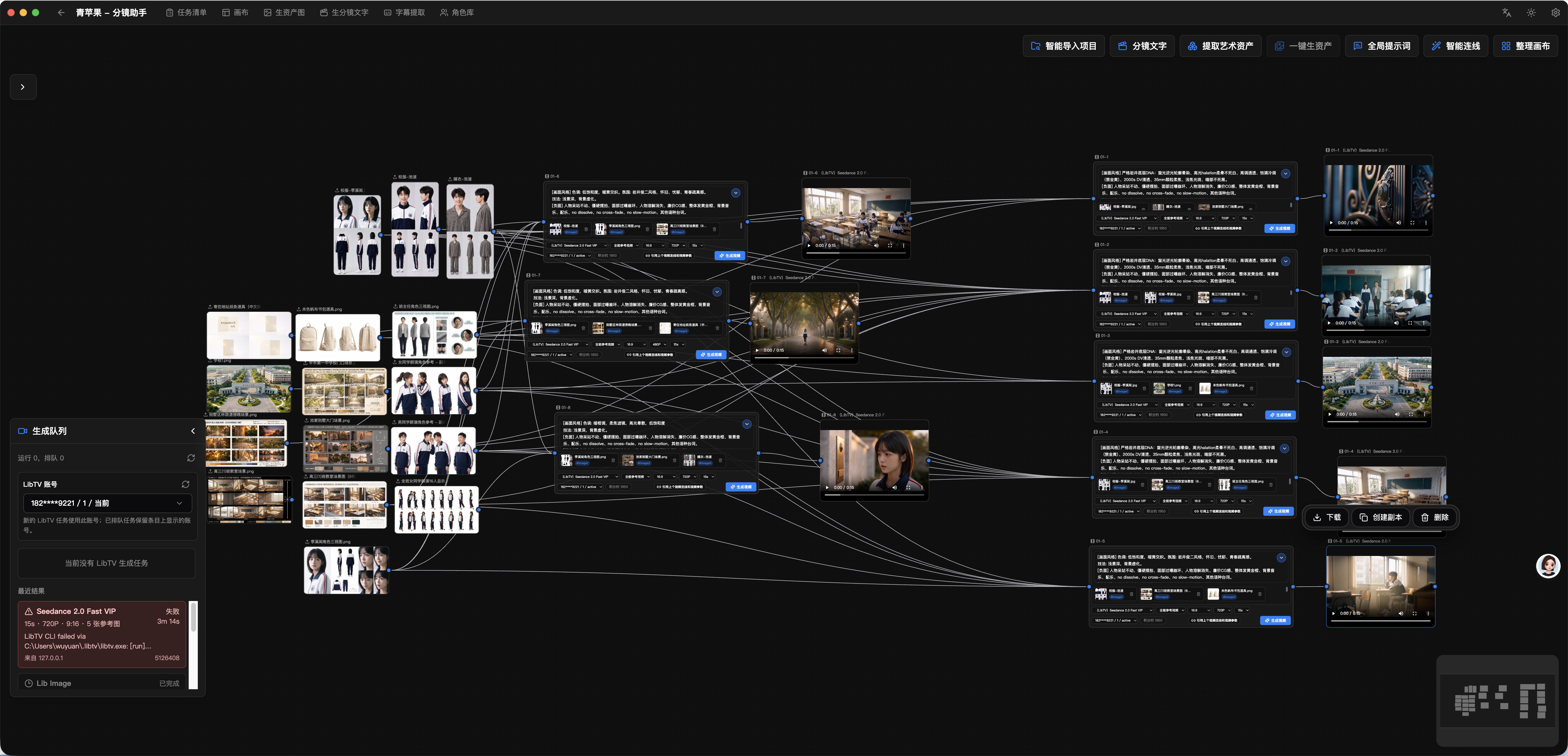This screenshot has width=1568, height=756.
Task: Open the settings gear icon
Action: 1555,12
